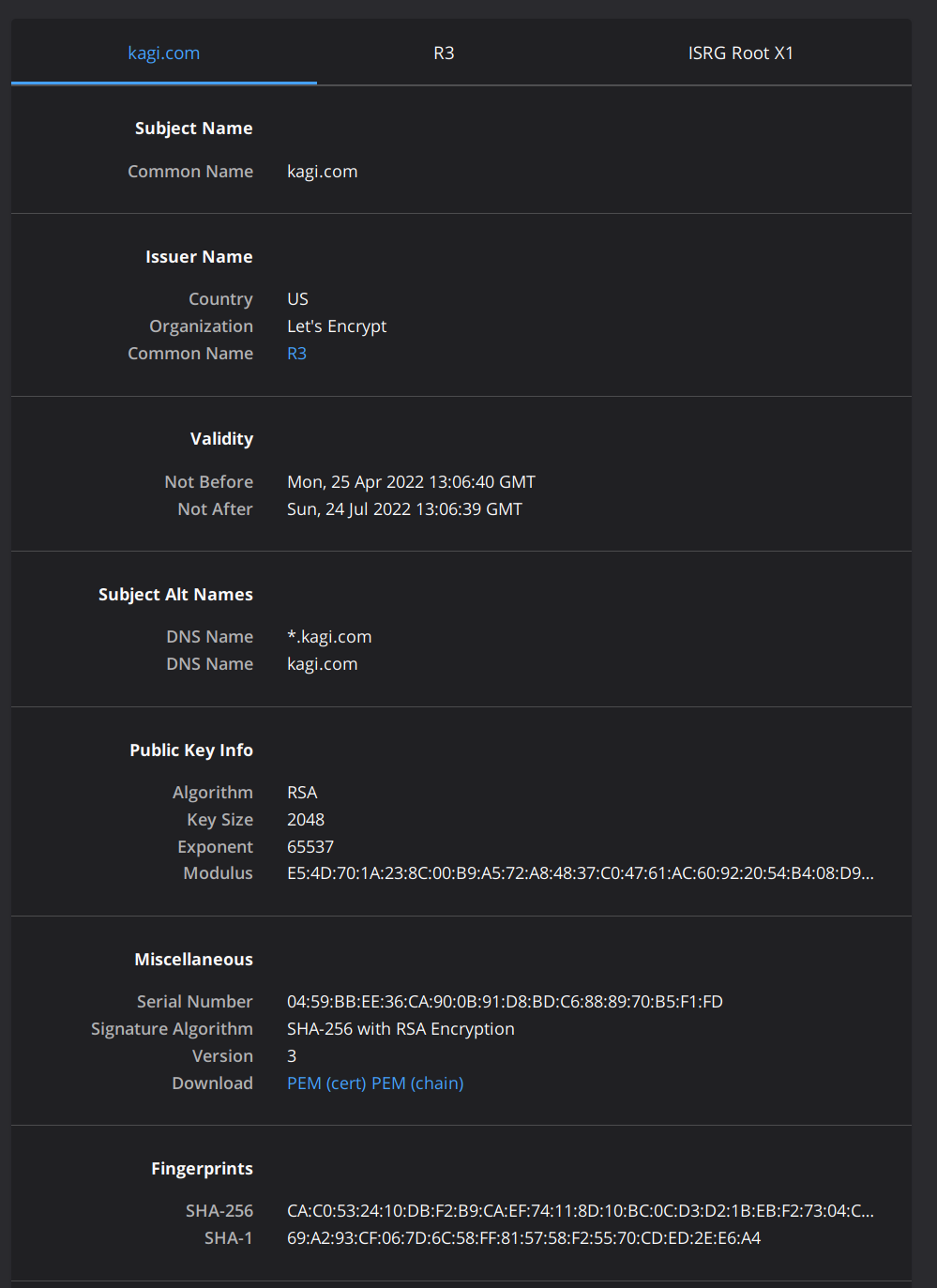Viewport: 937px width, 1288px height.
Task: Click the Subject Name common name value
Action: pos(322,172)
